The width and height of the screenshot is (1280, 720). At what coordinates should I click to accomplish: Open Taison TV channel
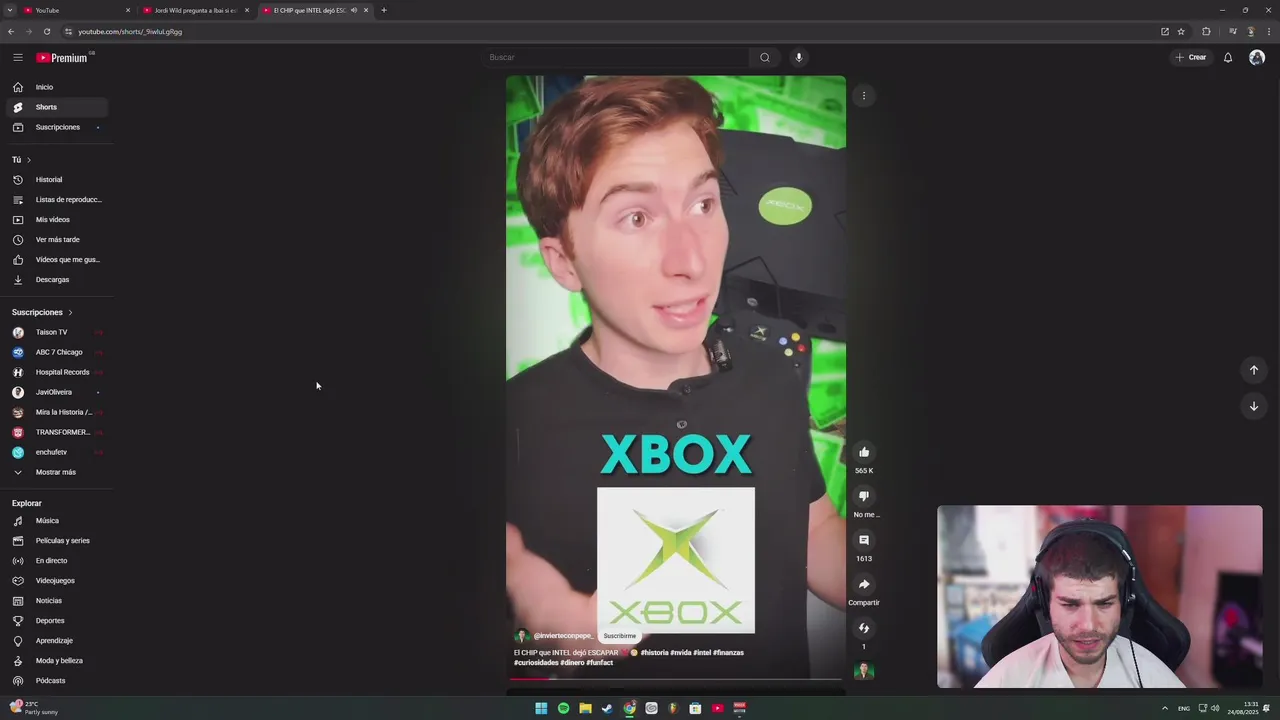57,332
